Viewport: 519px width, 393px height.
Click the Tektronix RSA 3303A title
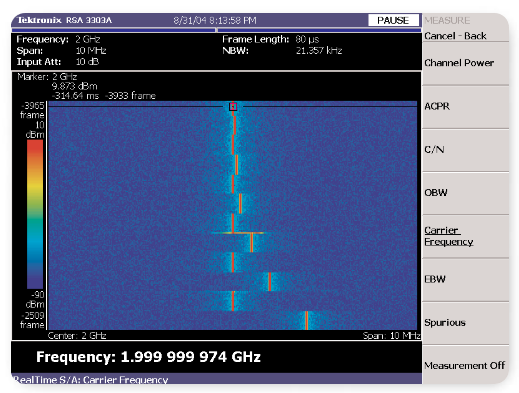coord(65,20)
